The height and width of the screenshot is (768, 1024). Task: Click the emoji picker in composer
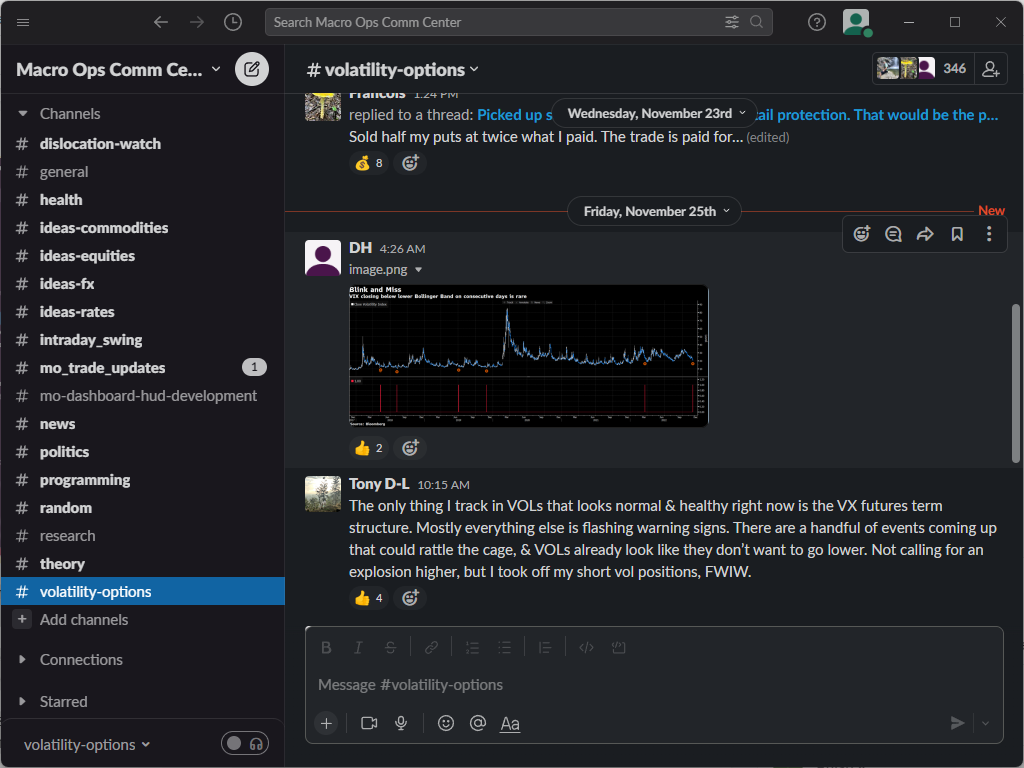(x=446, y=723)
